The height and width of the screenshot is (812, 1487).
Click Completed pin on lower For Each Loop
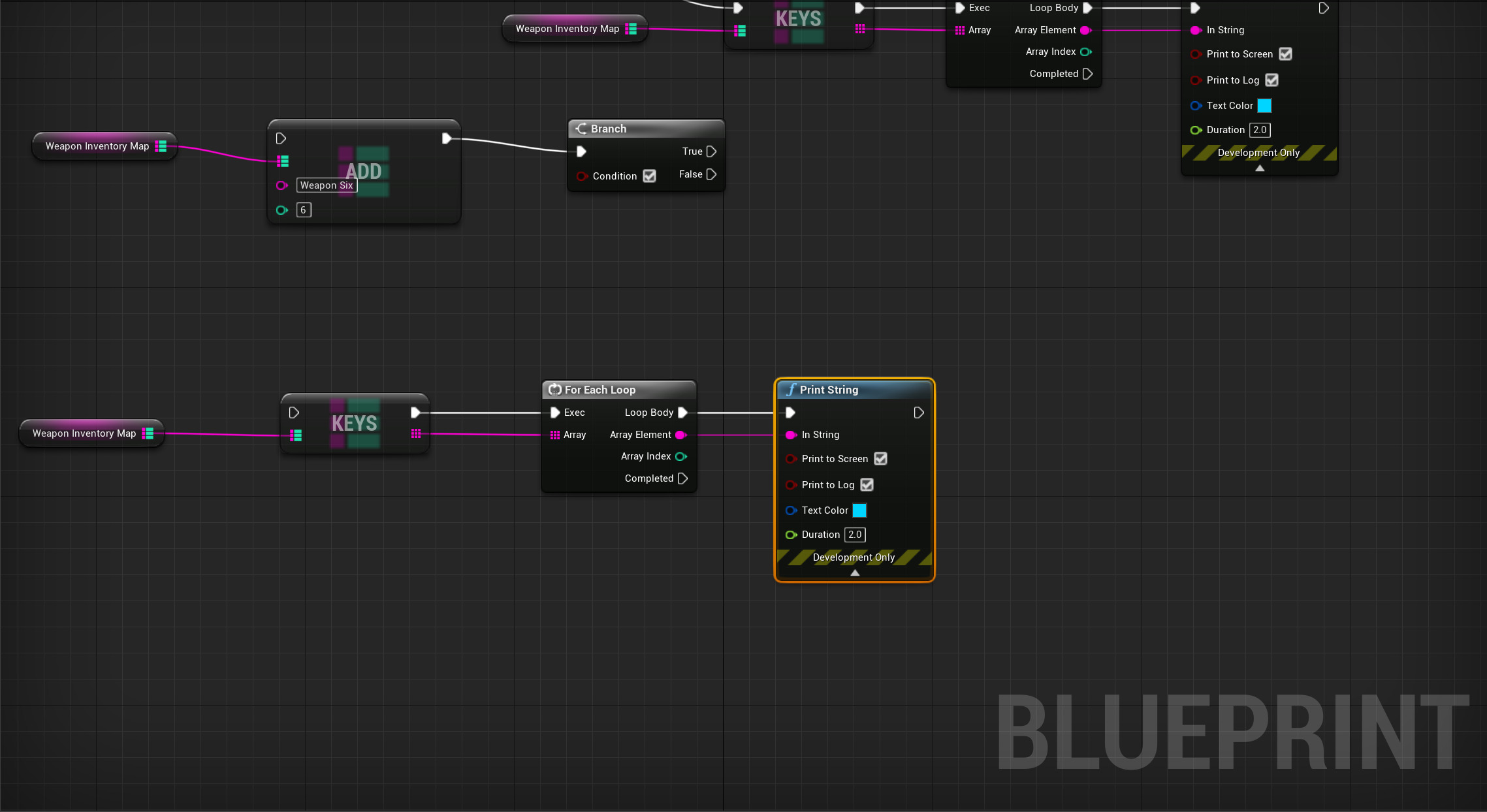[683, 478]
